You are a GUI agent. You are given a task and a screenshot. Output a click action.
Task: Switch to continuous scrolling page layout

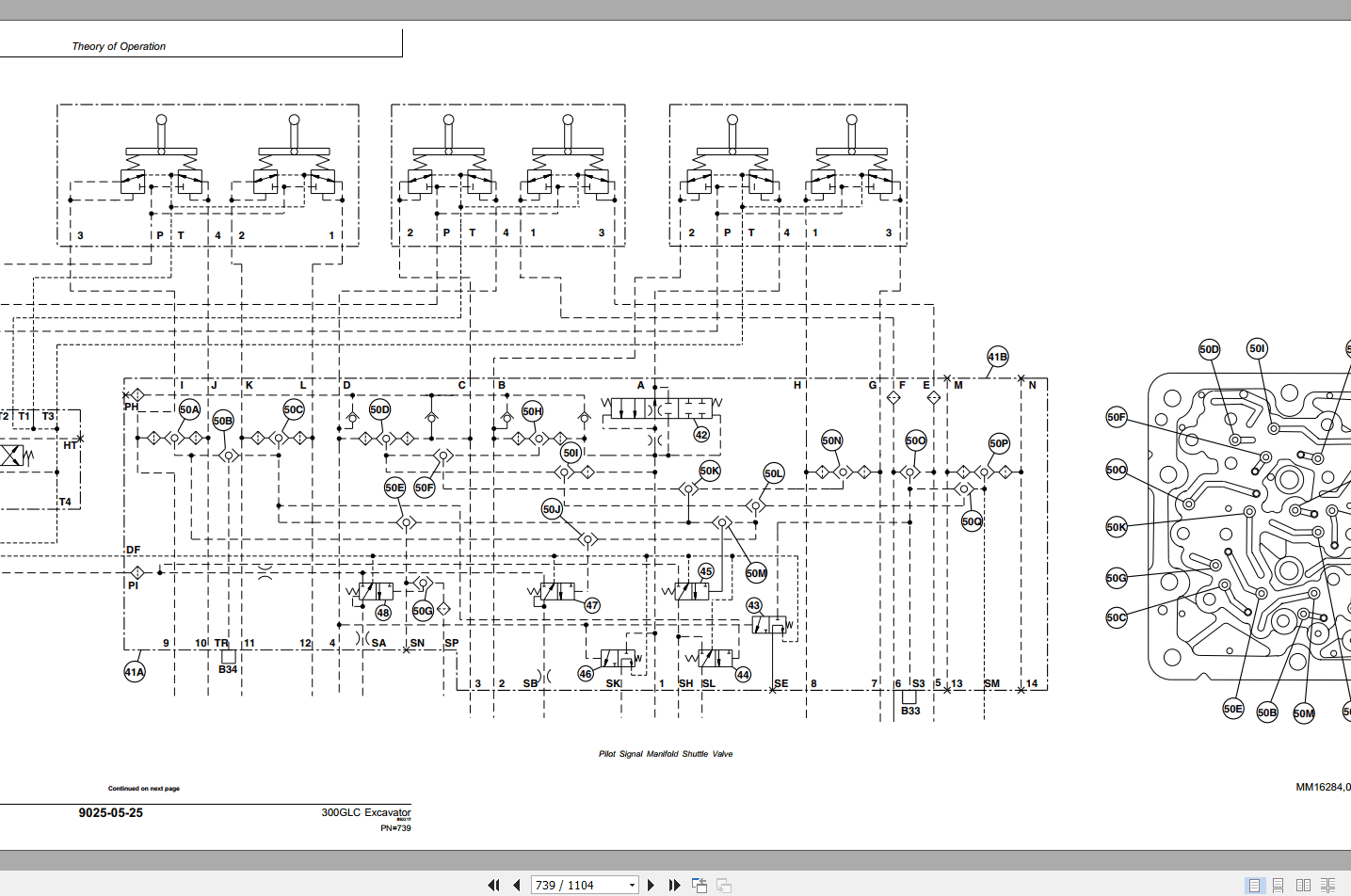[1278, 885]
